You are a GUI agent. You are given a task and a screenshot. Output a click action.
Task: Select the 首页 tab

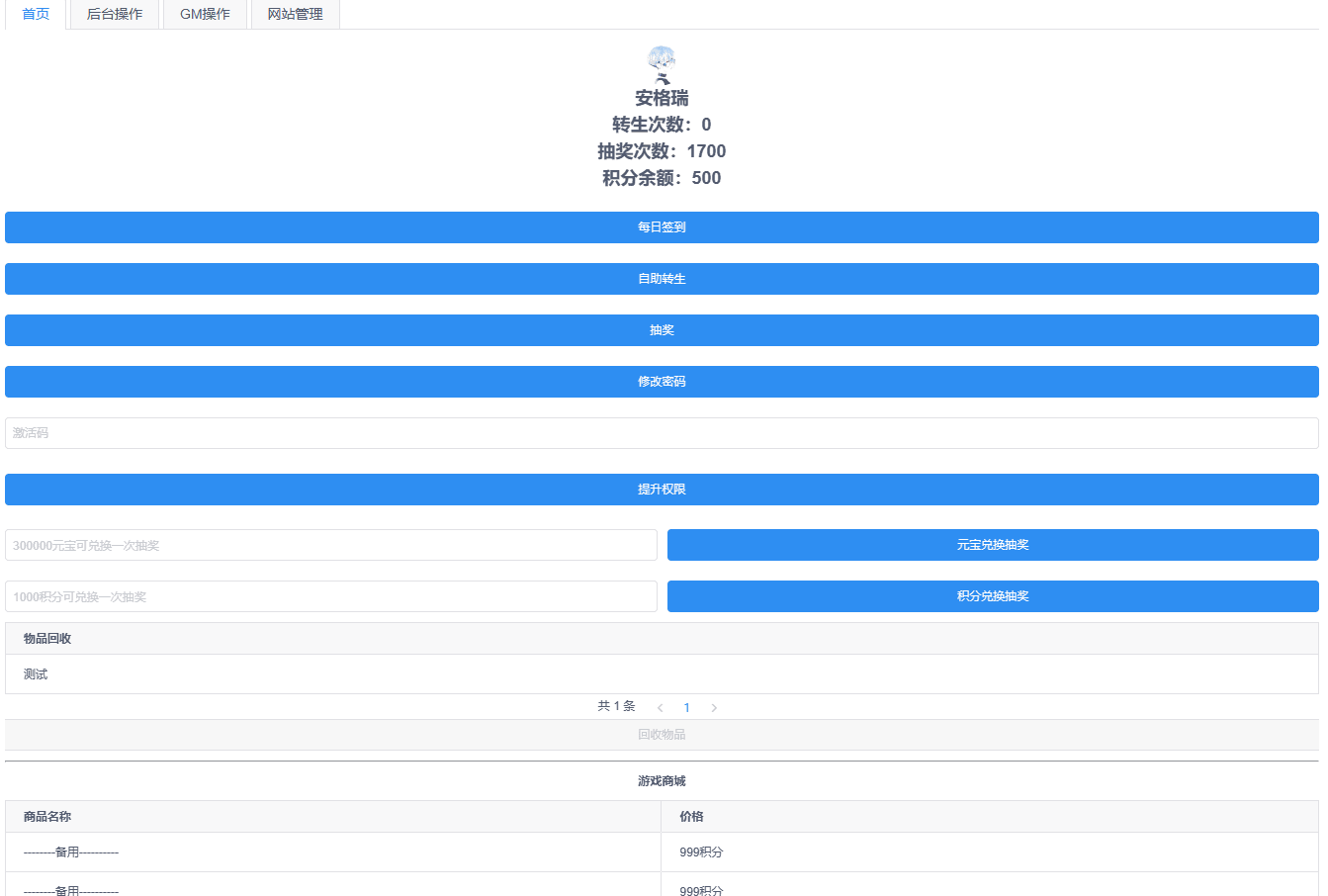(x=36, y=14)
